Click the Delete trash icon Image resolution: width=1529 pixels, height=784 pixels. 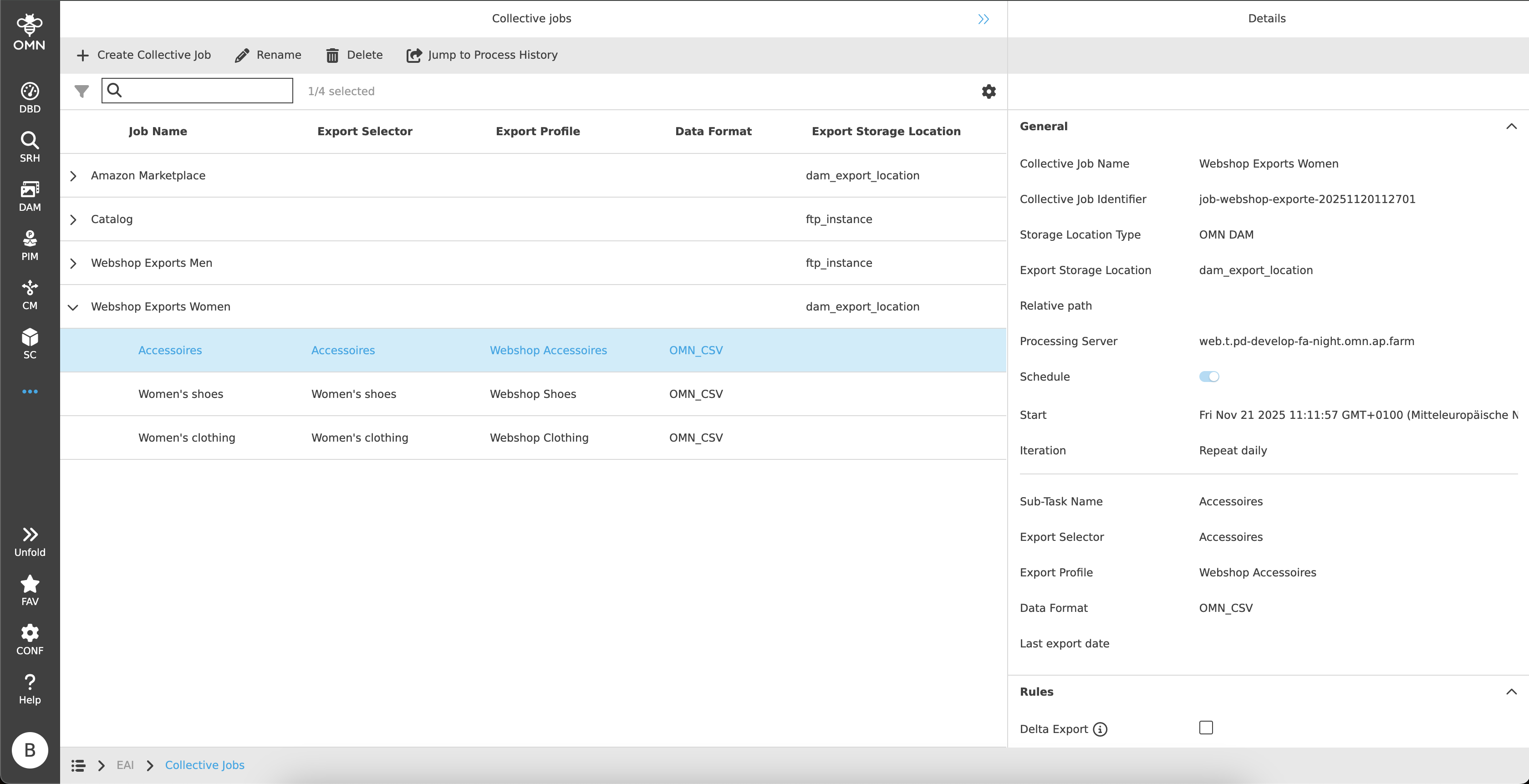click(332, 55)
